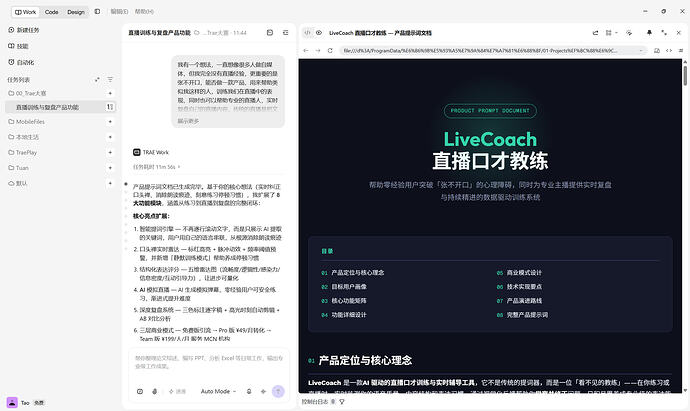Open the 帮助(H) menu
This screenshot has width=690, height=411.
click(144, 11)
